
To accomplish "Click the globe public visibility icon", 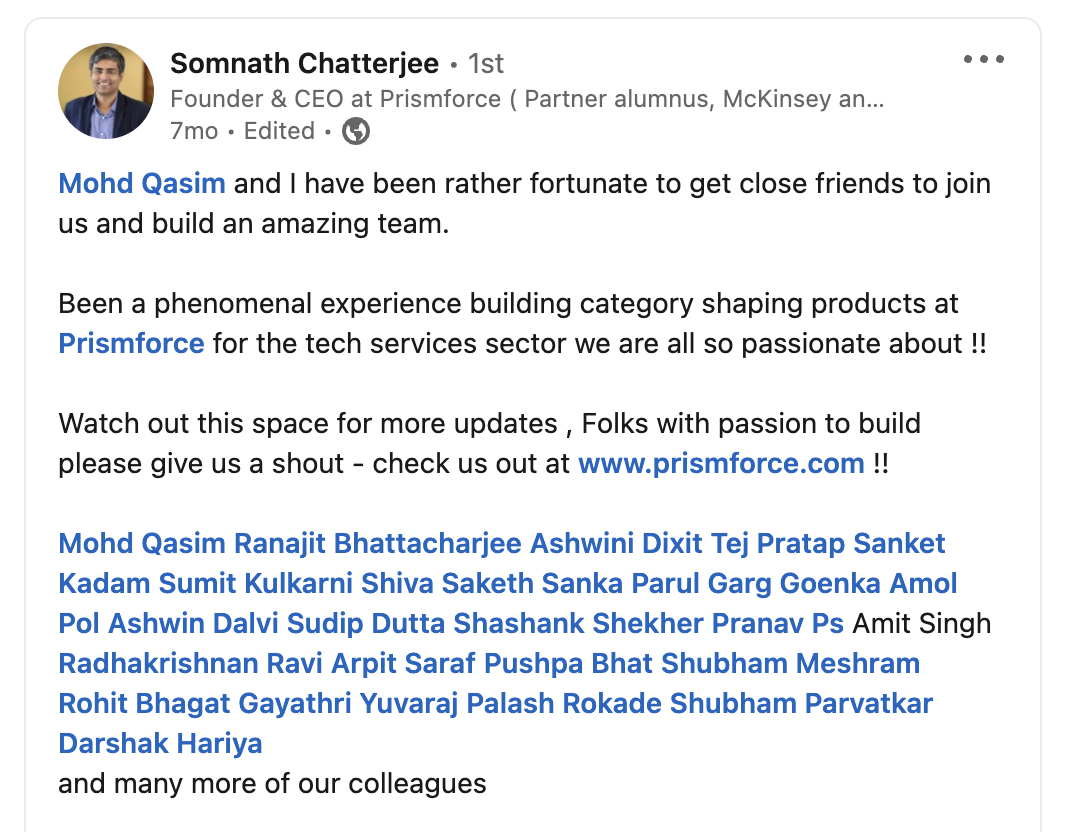I will 356,131.
